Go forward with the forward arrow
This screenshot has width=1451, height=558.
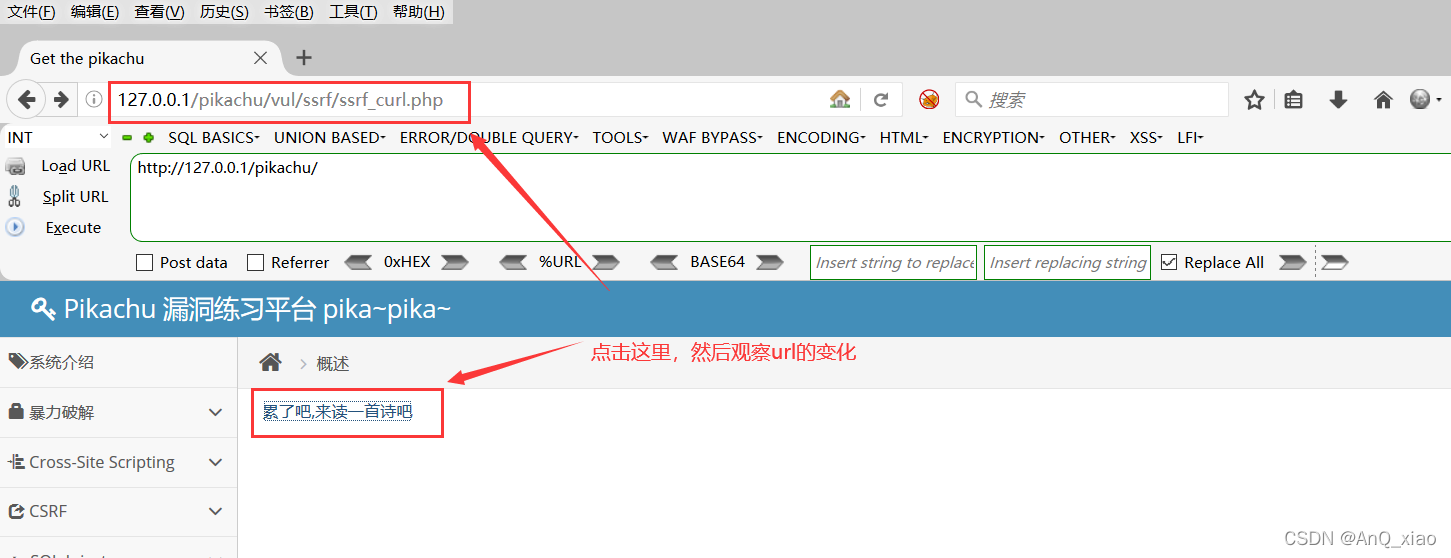[61, 100]
